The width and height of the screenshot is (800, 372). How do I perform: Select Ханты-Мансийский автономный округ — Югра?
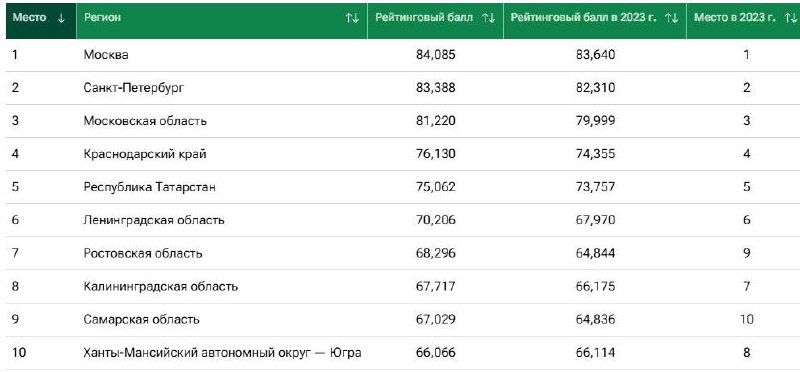222,353
